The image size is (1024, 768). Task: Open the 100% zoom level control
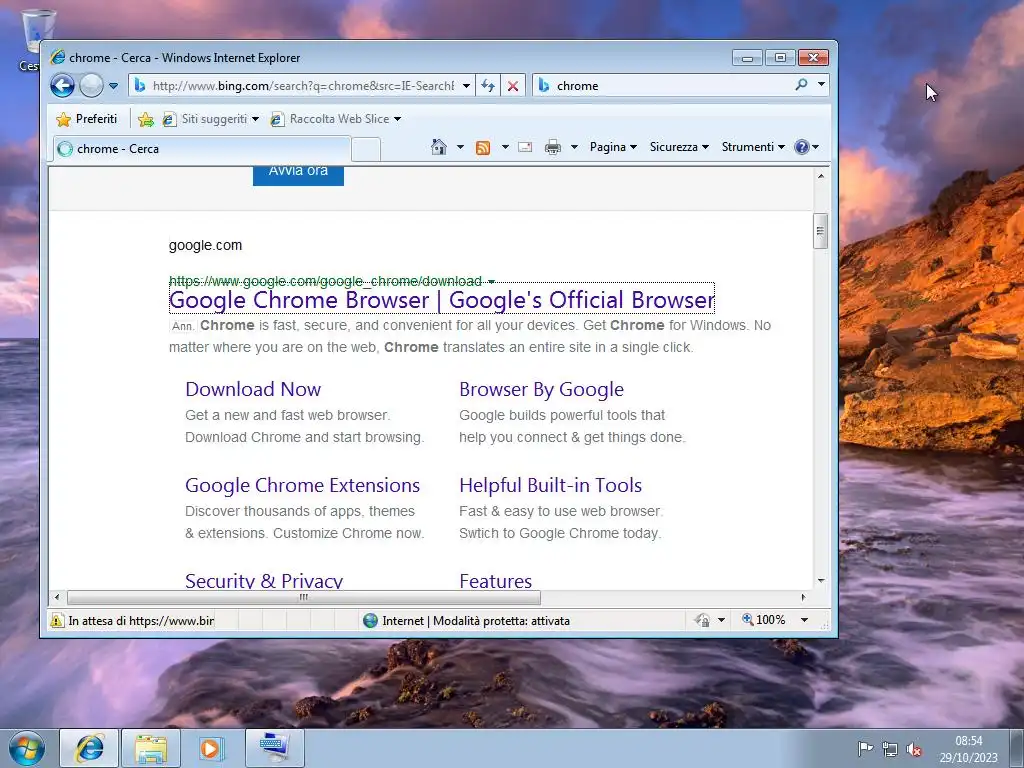point(764,620)
